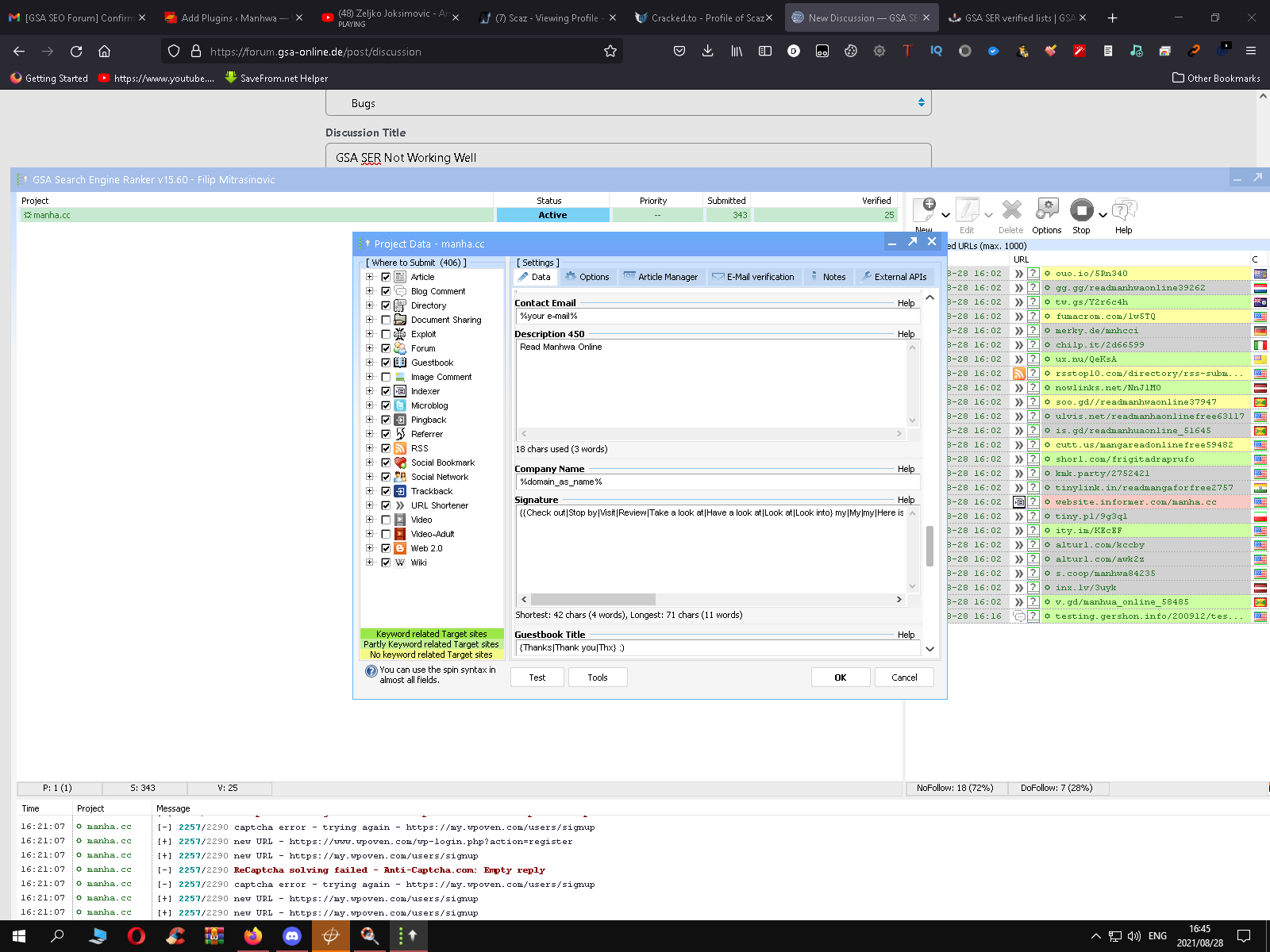The image size is (1270, 952).
Task: Switch to the Options tab
Action: 587,277
